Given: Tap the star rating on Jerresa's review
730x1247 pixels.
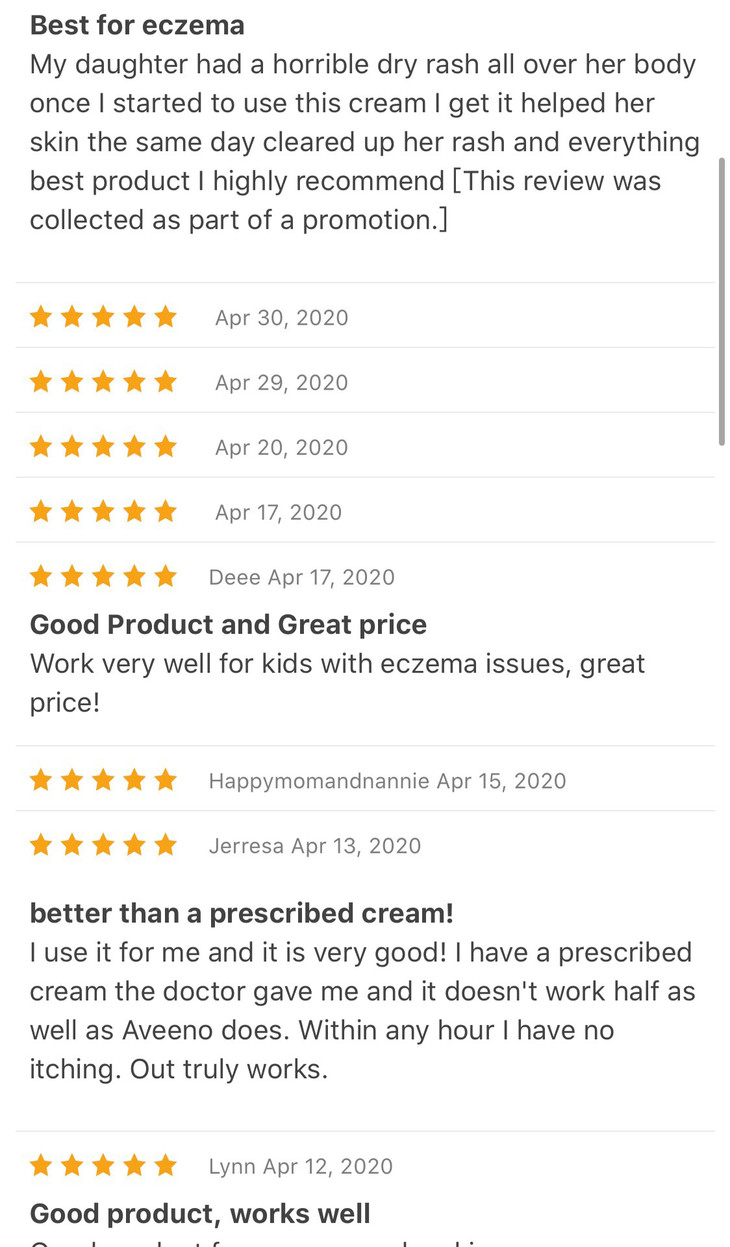Looking at the screenshot, I should coord(103,846).
